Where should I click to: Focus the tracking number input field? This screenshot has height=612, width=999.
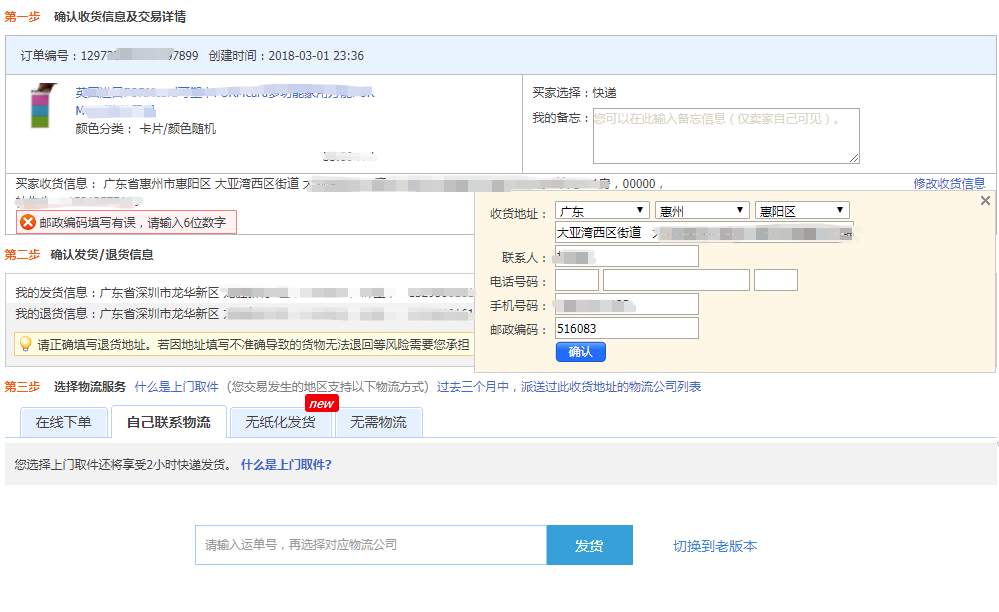point(370,545)
